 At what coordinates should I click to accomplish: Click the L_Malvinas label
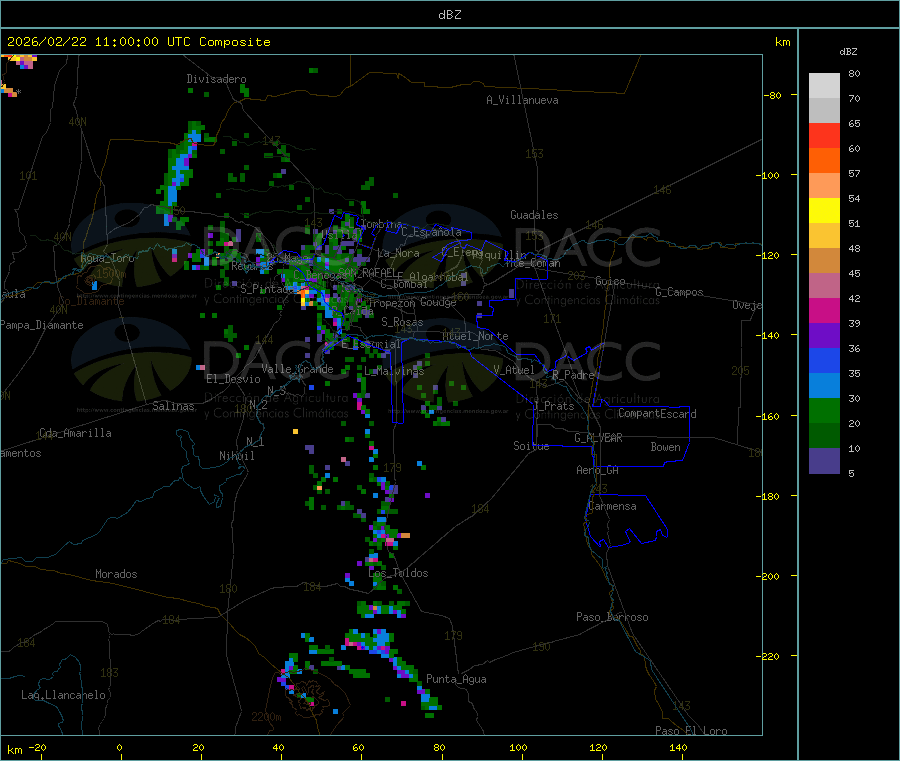tap(394, 371)
